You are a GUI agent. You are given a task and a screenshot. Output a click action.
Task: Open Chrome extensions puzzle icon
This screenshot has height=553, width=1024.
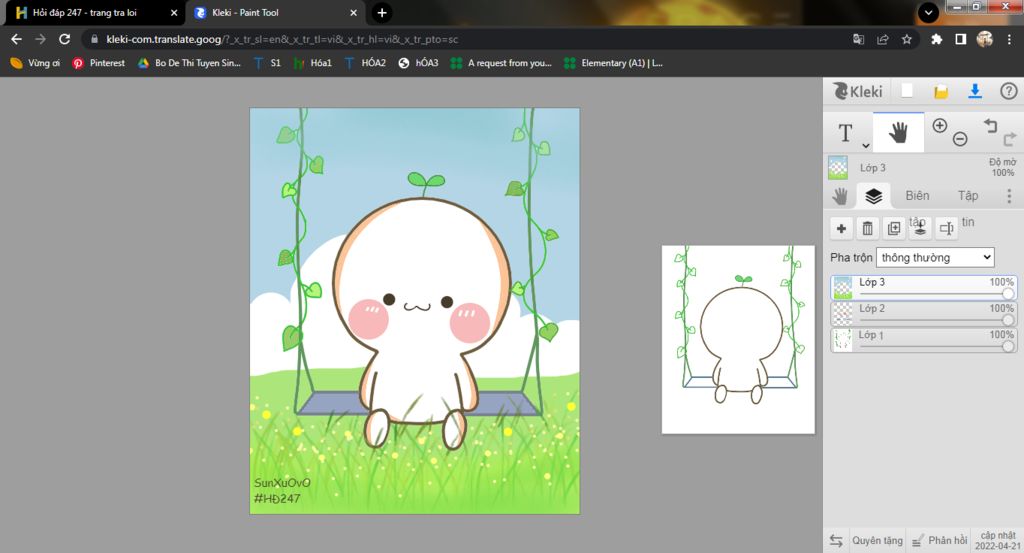click(936, 39)
